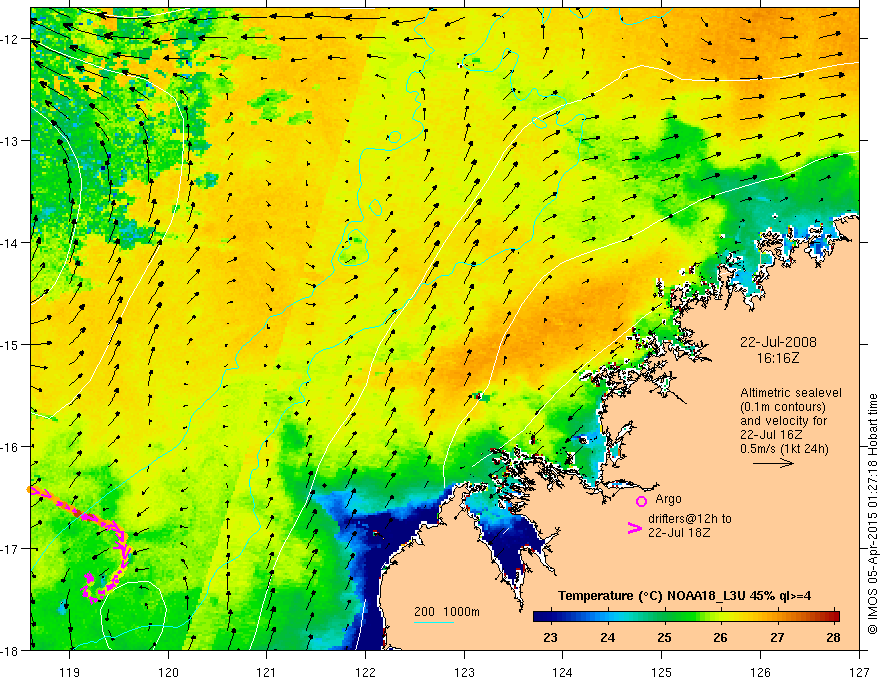Click the colorbar tick label 27
880x680 pixels.
(777, 638)
